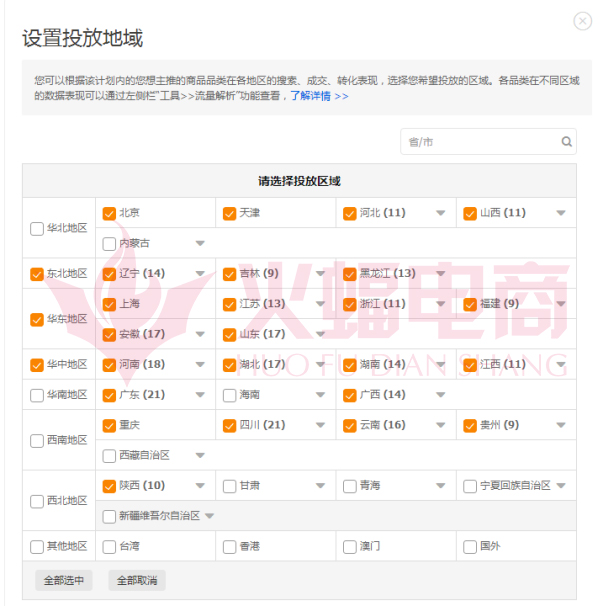Uncheck the 安徽 (17) checkbox
Viewport: 604px width, 606px height.
(109, 335)
